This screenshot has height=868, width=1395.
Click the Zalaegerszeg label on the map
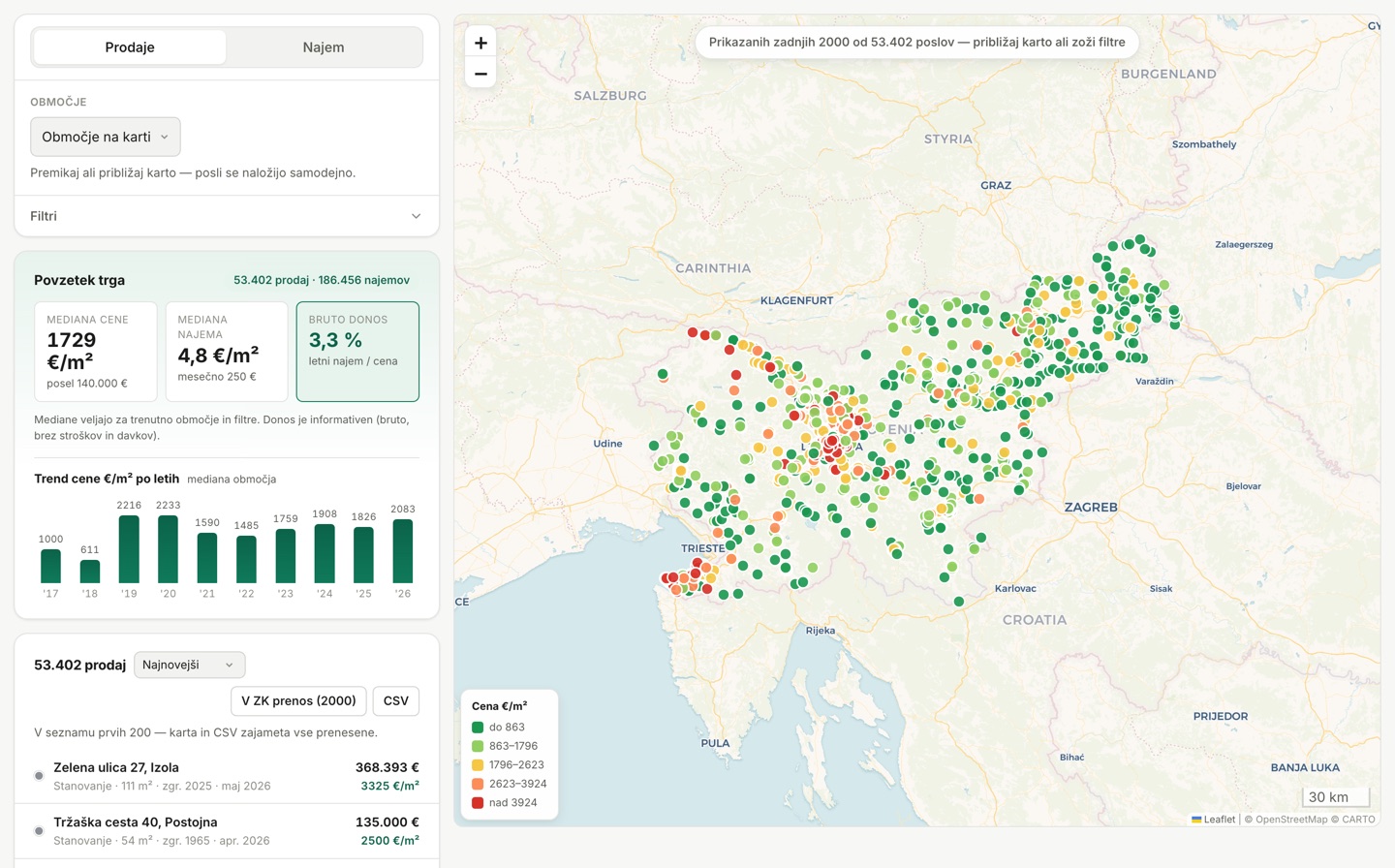click(1244, 245)
